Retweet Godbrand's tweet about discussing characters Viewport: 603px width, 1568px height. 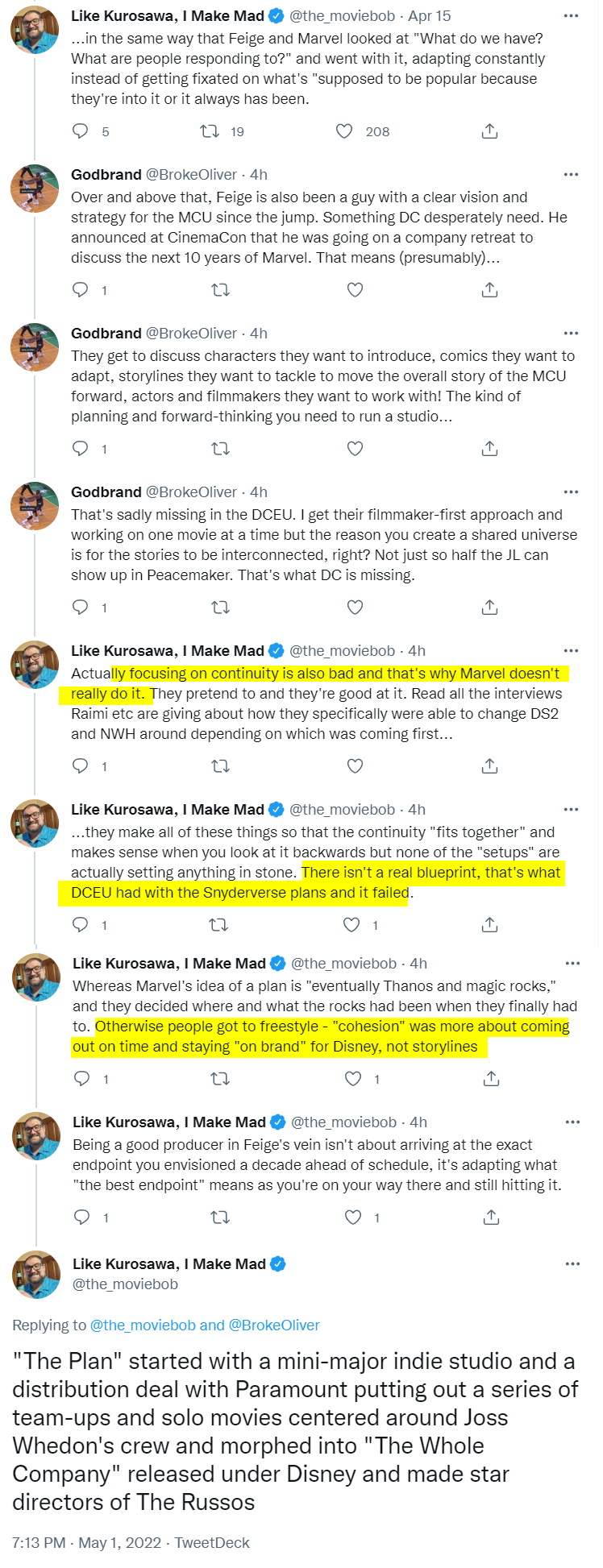click(x=220, y=449)
